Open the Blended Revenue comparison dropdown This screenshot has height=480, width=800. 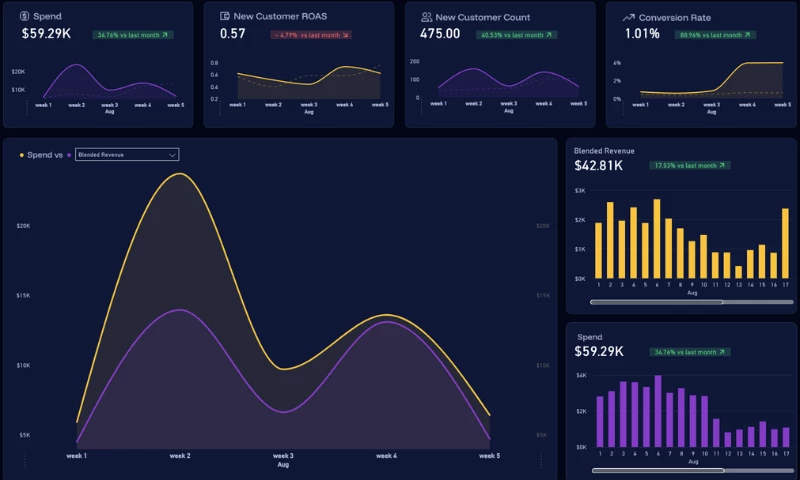point(127,155)
